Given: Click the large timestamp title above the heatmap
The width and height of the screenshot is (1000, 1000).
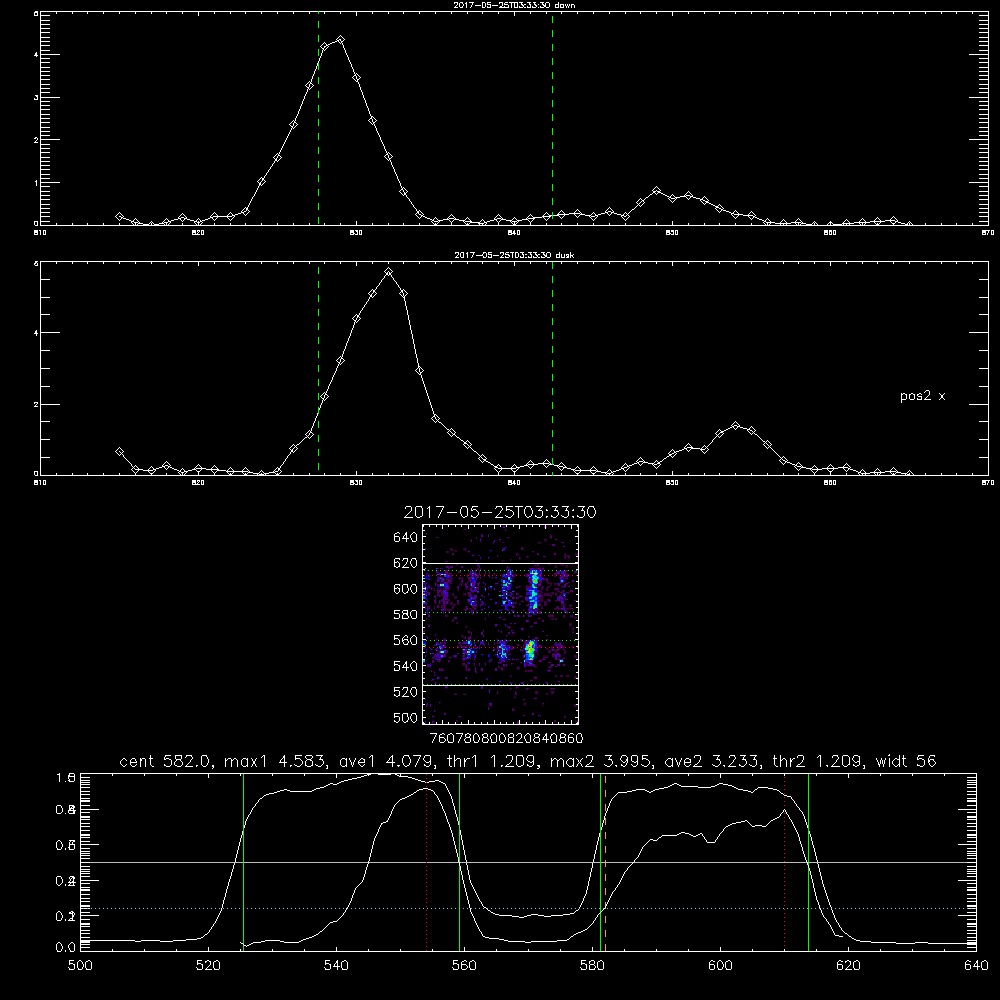Looking at the screenshot, I should (x=499, y=512).
